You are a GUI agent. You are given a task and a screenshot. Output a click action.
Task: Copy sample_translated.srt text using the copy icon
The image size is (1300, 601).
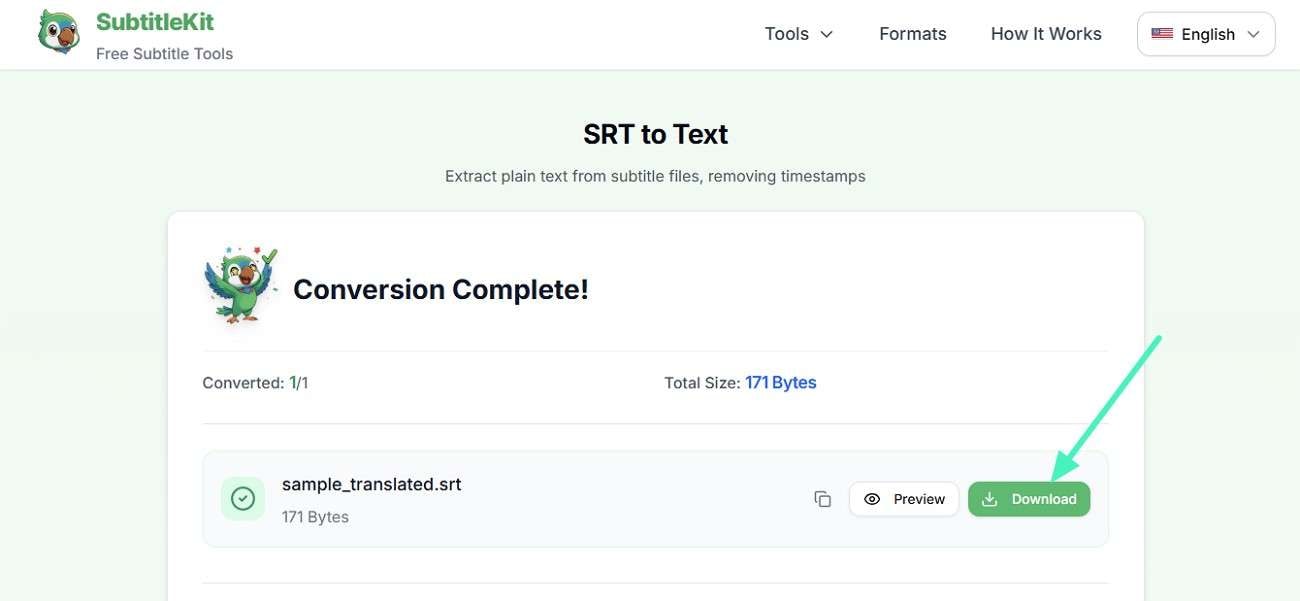(x=822, y=499)
